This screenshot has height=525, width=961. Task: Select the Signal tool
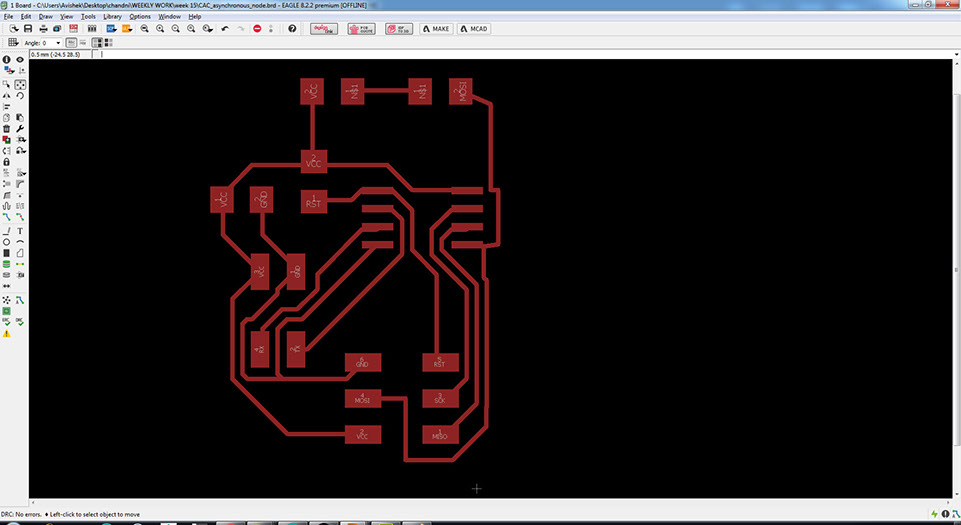[20, 265]
